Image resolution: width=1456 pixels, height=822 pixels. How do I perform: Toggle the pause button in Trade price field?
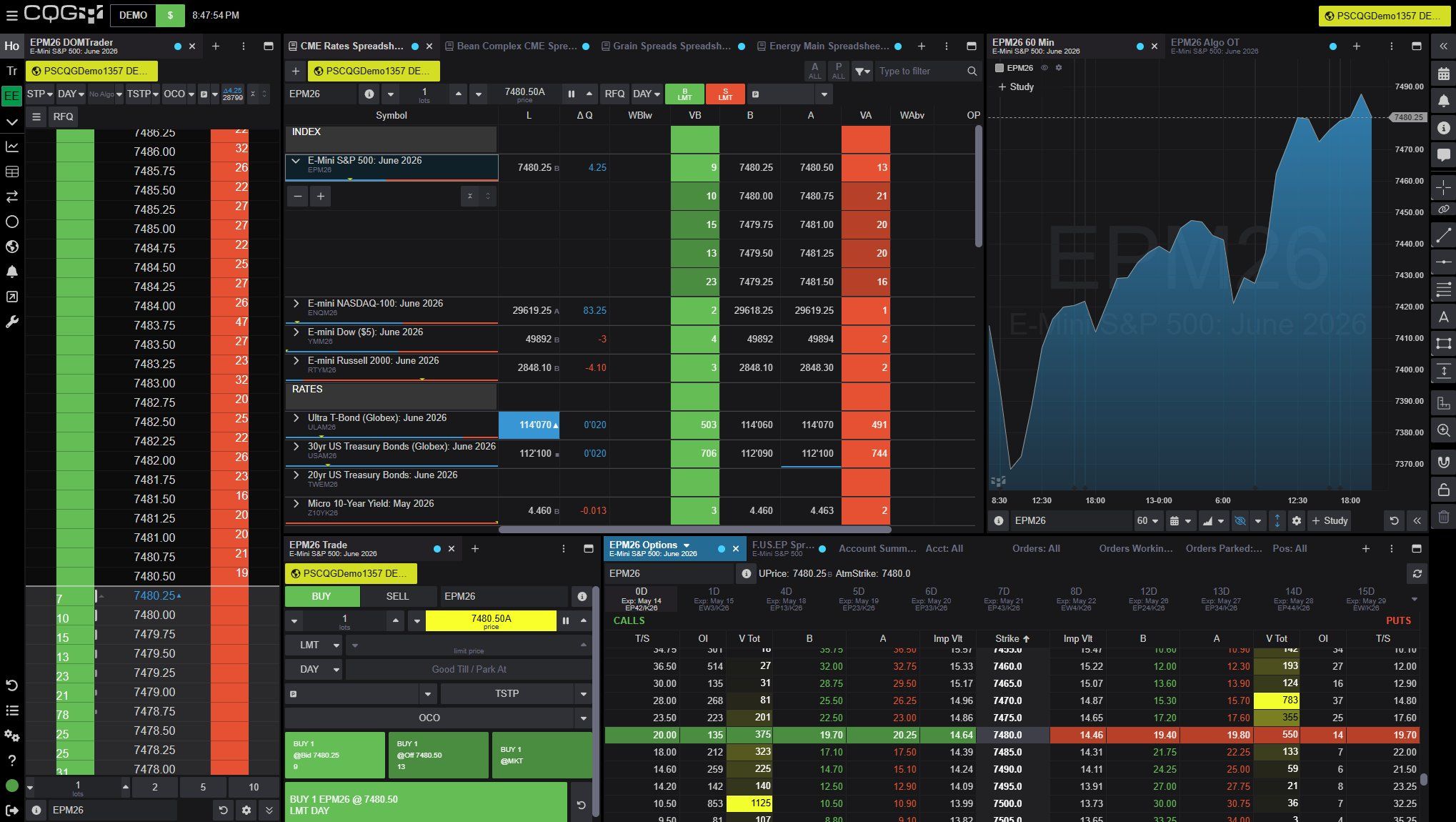(566, 620)
